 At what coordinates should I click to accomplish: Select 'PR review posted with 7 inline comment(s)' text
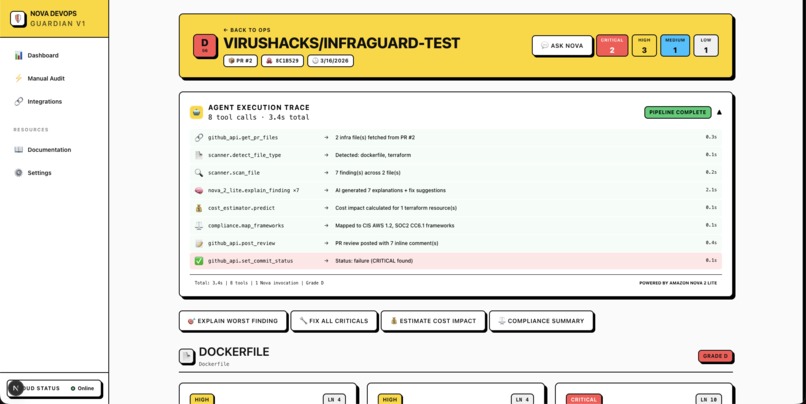pos(387,243)
